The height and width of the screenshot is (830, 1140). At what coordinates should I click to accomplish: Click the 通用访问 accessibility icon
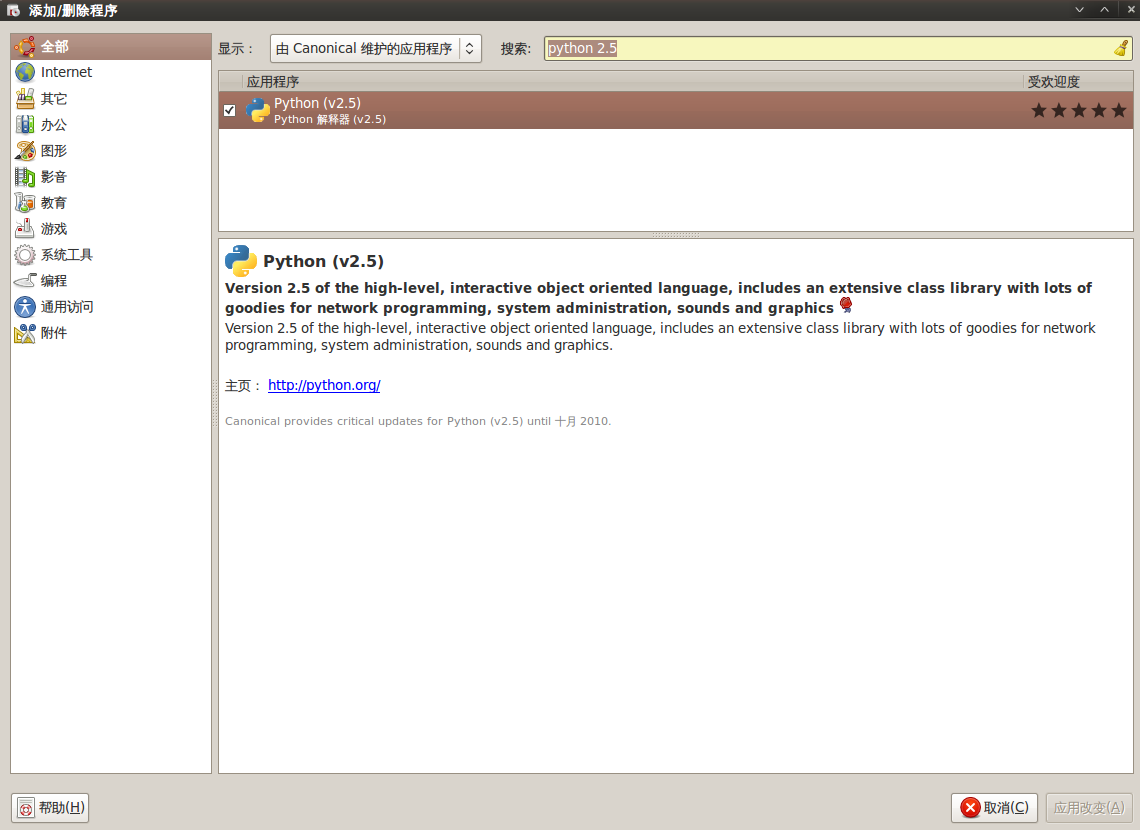pyautogui.click(x=25, y=307)
